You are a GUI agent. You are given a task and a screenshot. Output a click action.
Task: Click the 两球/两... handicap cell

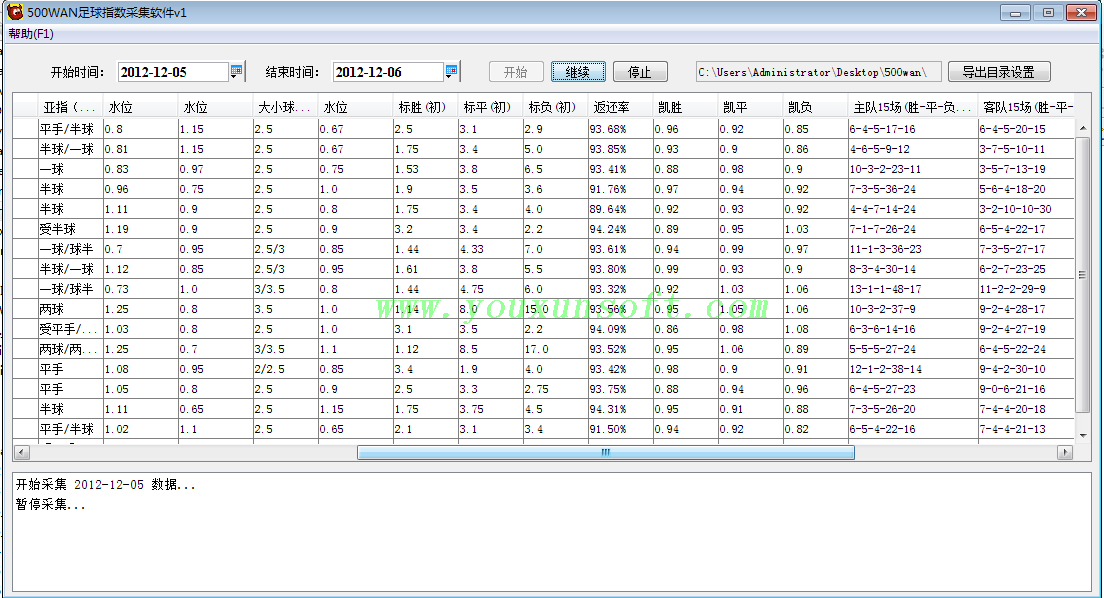click(x=70, y=349)
